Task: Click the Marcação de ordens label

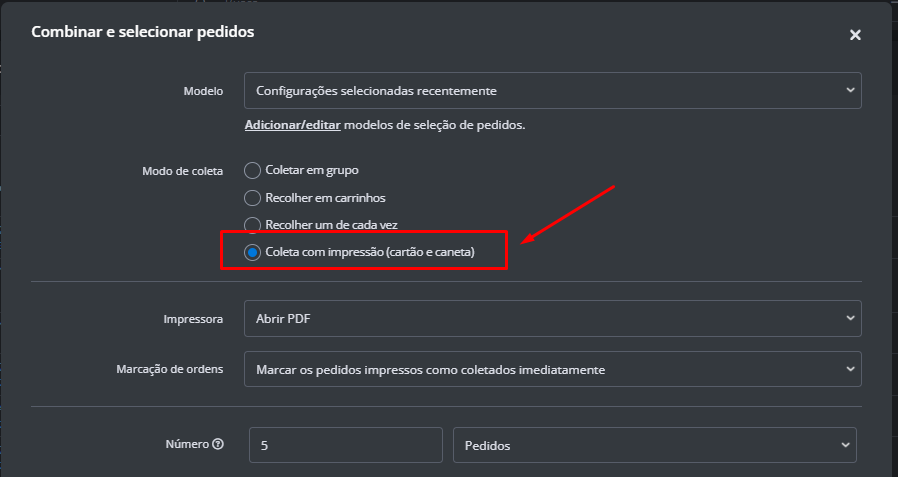Action: coord(170,369)
